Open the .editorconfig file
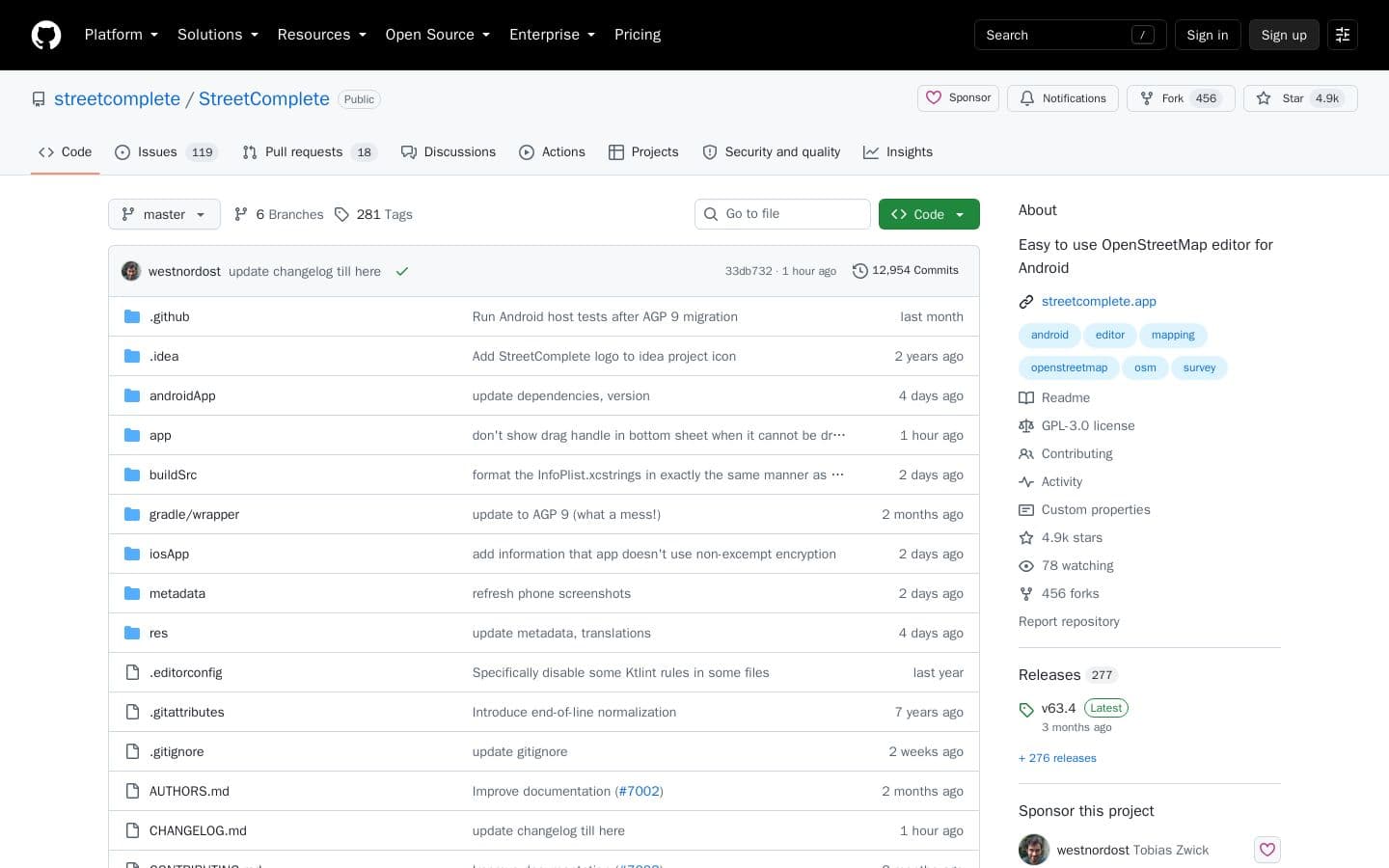The width and height of the screenshot is (1389, 868). (x=186, y=672)
